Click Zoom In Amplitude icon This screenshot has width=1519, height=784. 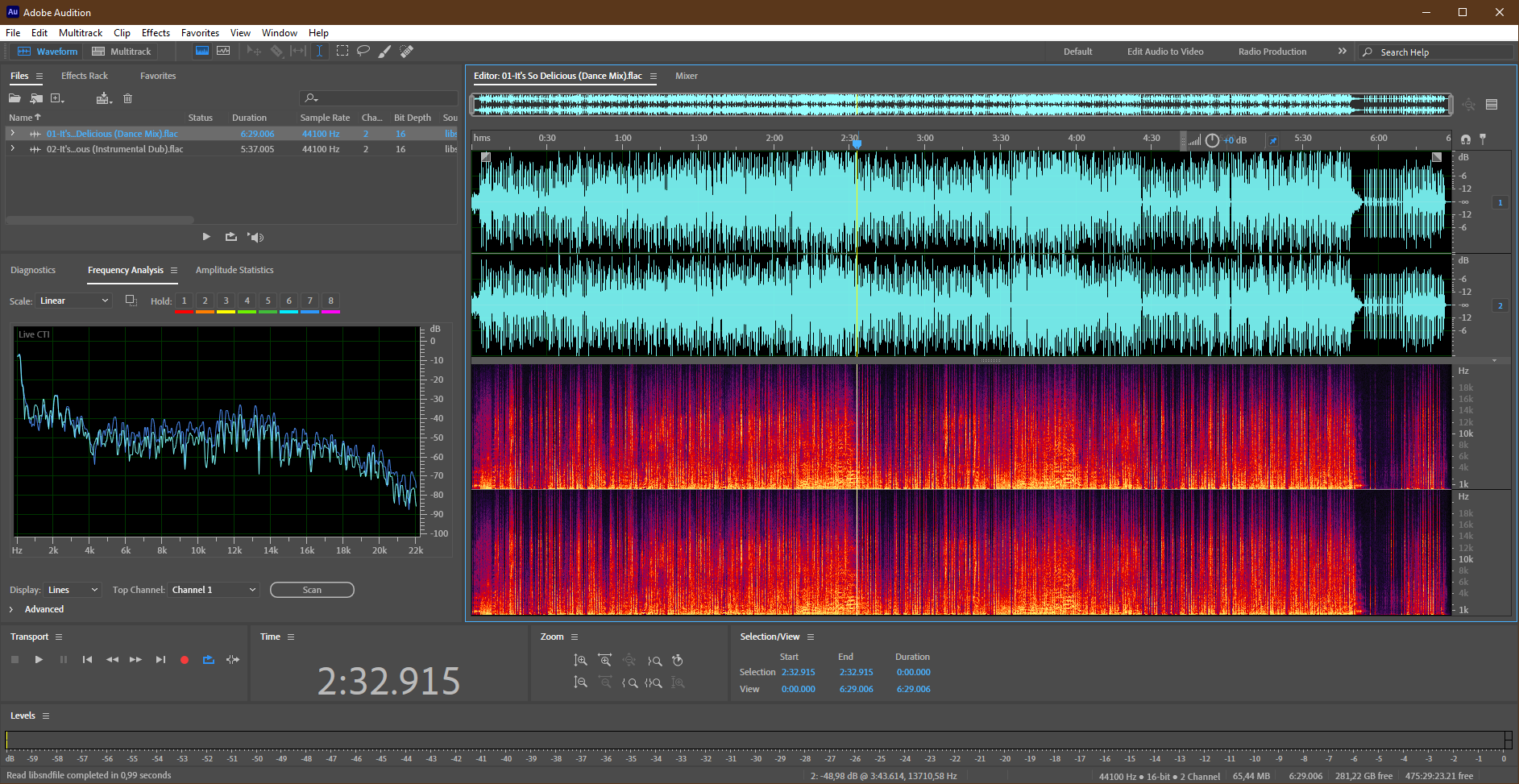(x=580, y=661)
